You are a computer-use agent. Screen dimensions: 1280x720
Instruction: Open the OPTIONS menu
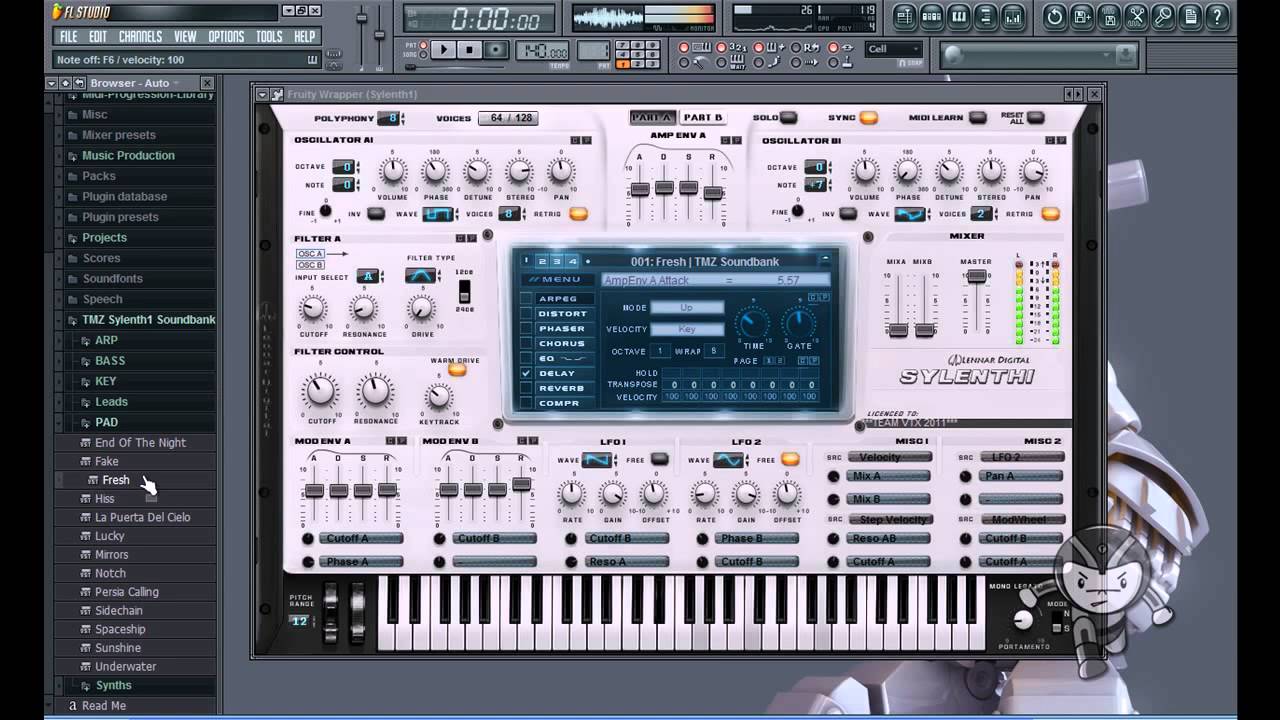[226, 37]
